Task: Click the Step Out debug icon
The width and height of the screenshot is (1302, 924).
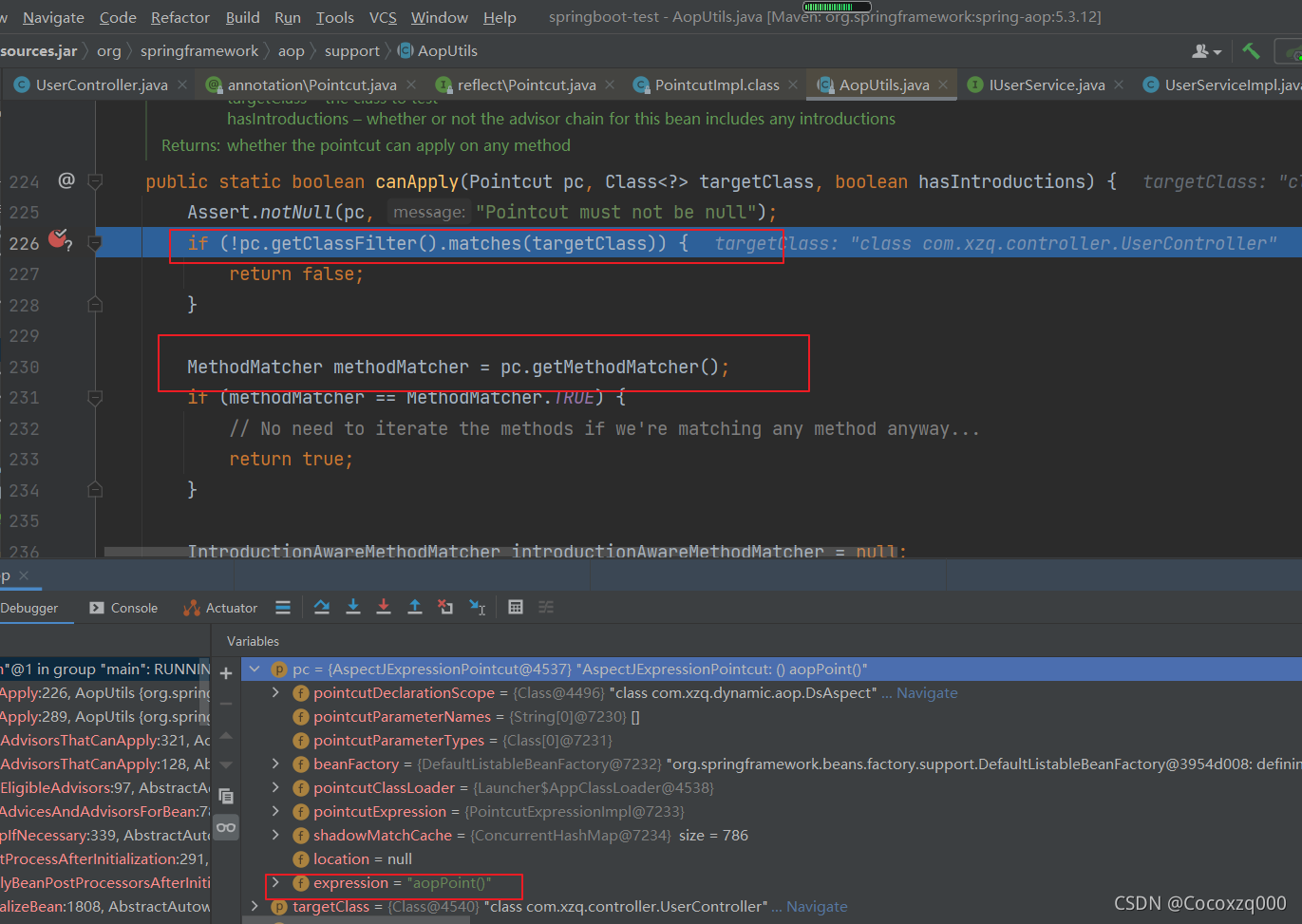Action: pos(415,607)
